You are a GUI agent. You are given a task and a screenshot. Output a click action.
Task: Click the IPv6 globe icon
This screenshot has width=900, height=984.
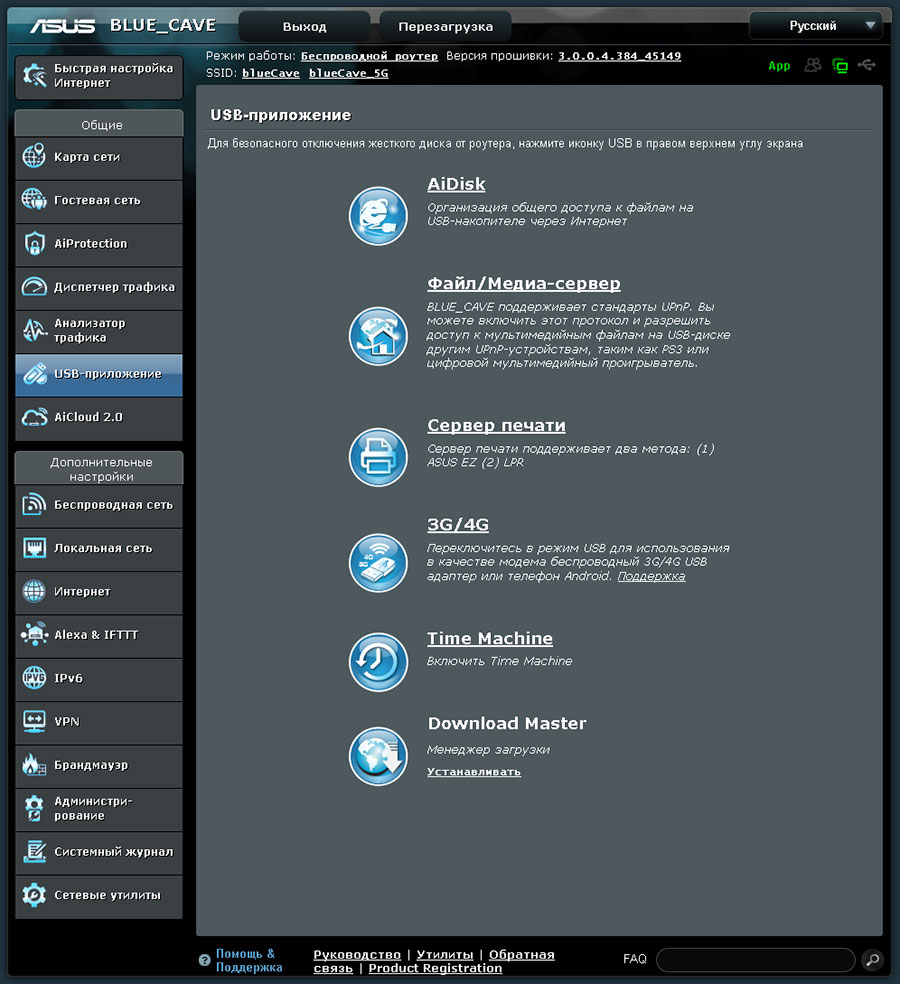(34, 678)
